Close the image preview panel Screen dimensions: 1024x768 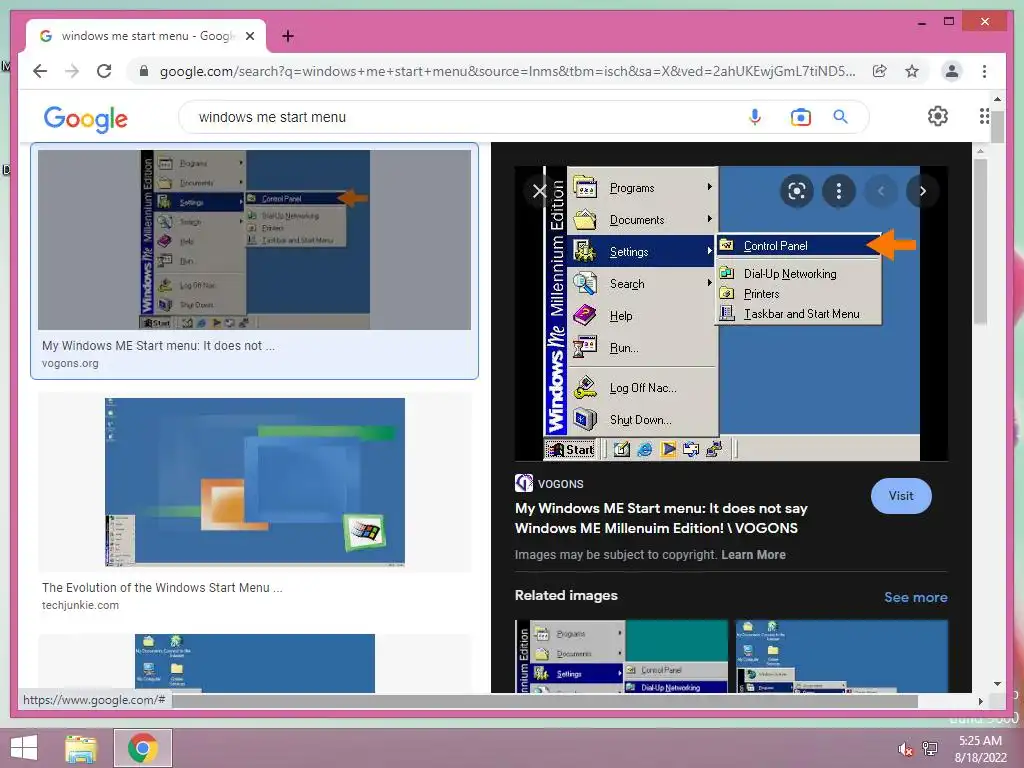point(539,191)
